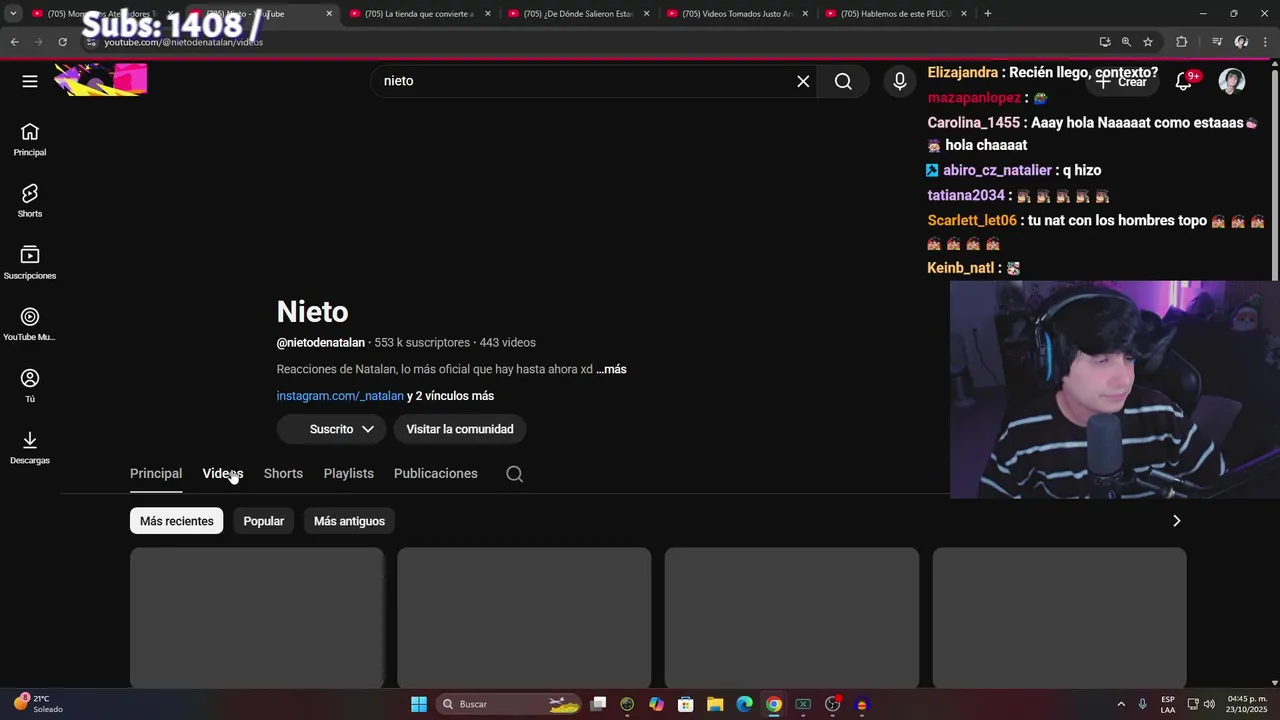Open the notifications bell

(x=1184, y=82)
